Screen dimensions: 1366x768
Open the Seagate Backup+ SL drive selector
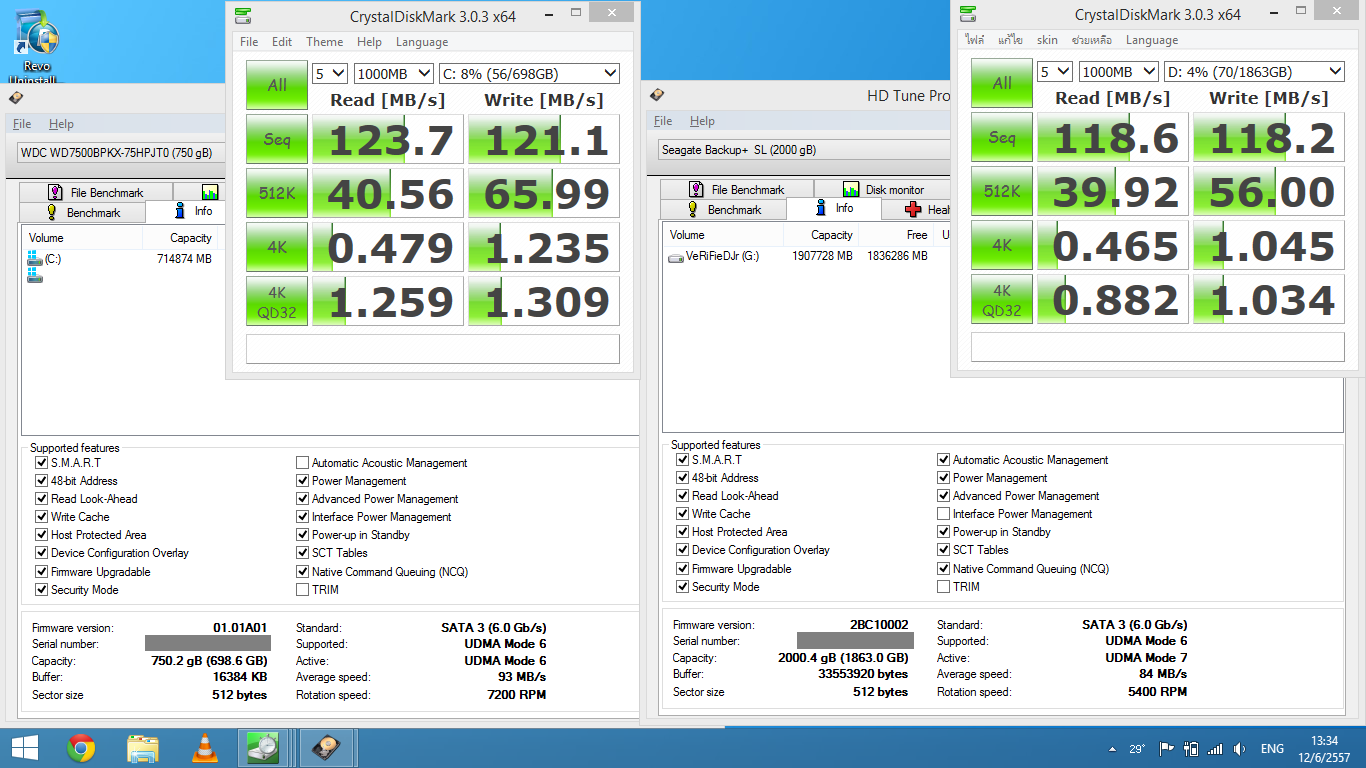tap(803, 150)
